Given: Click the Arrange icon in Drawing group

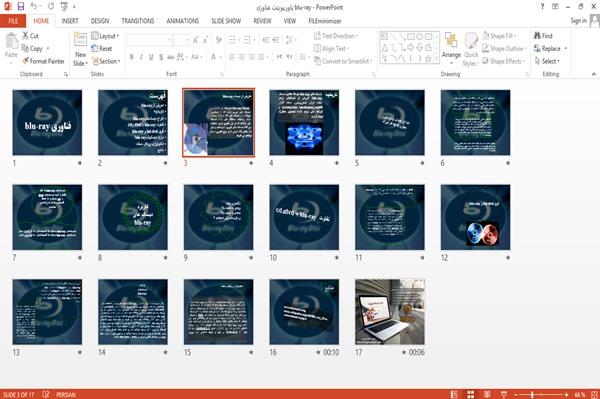Looking at the screenshot, I should click(451, 40).
